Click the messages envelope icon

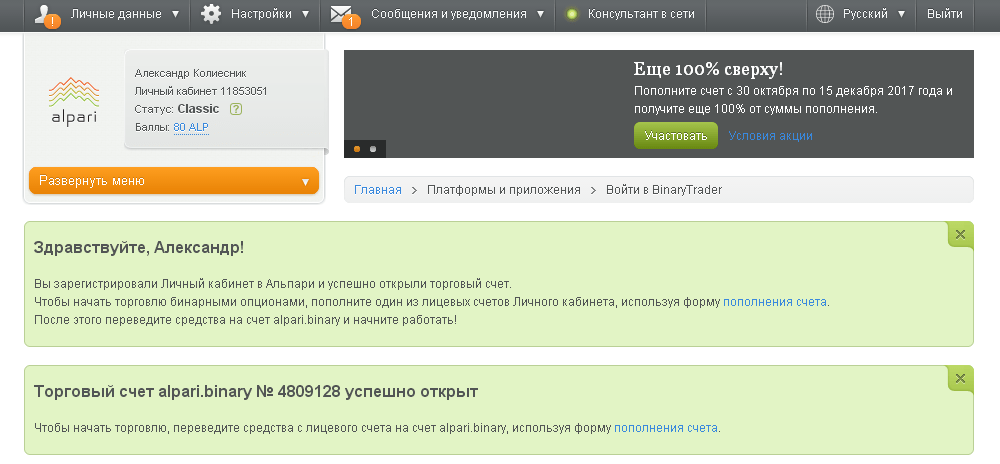[x=342, y=14]
